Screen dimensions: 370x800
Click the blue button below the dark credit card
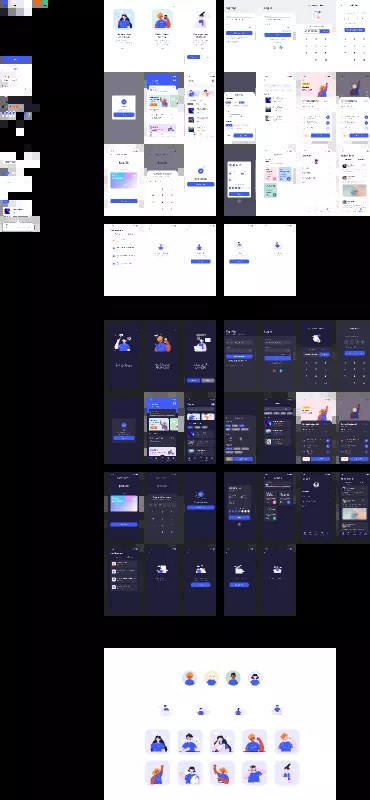click(124, 524)
